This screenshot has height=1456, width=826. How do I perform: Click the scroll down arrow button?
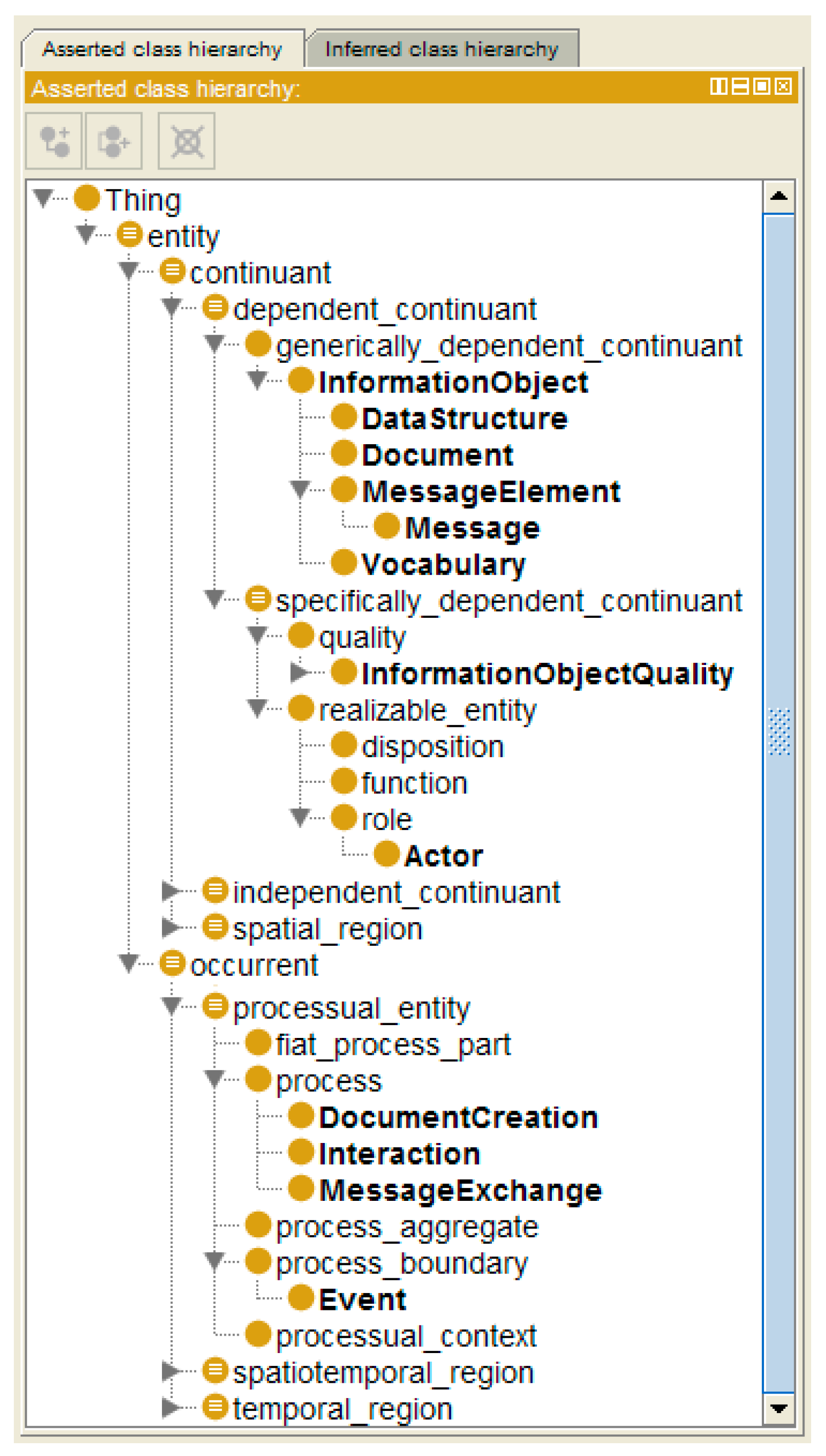click(778, 1408)
